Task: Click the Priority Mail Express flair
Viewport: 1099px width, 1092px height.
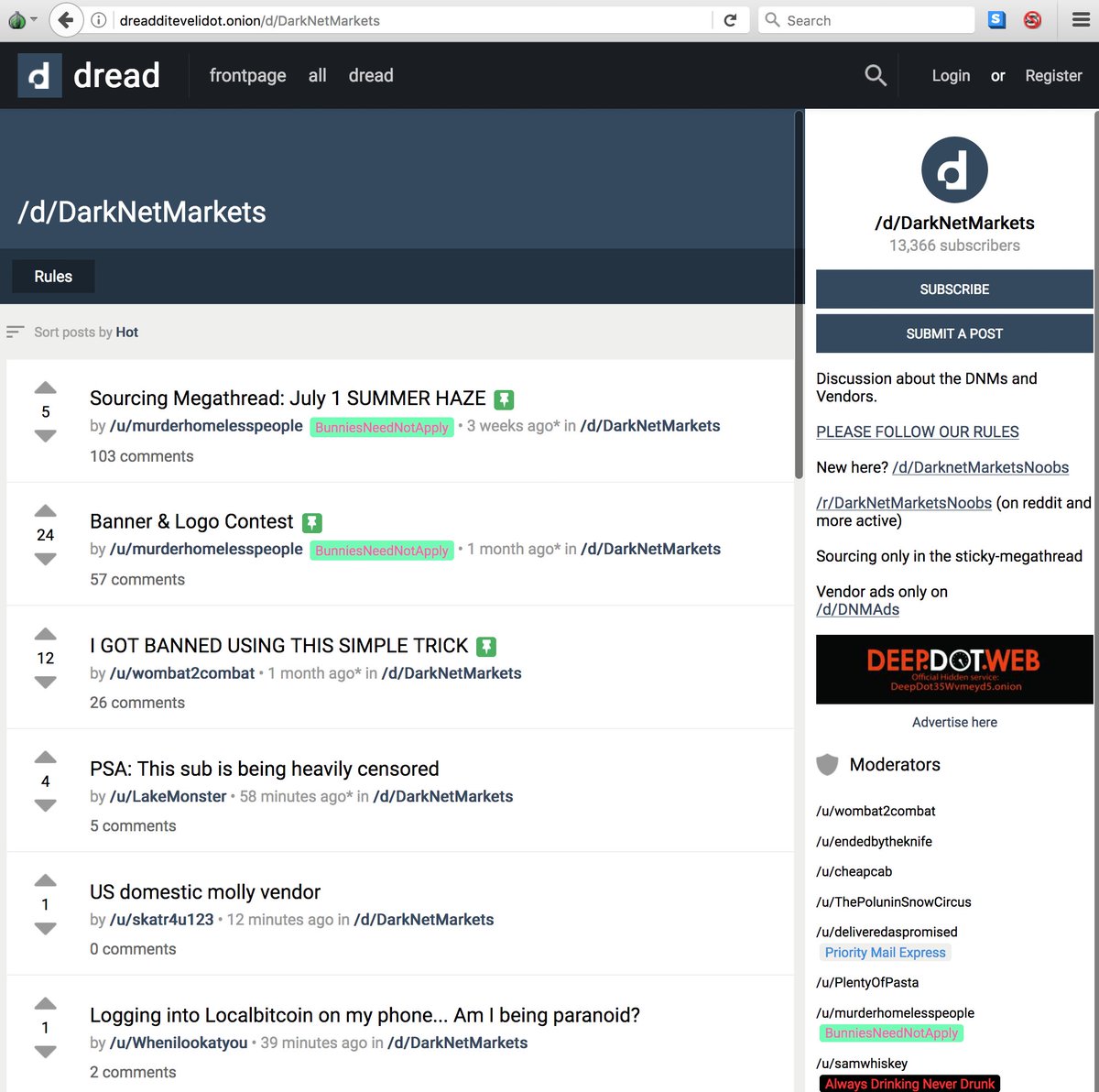Action: click(x=886, y=953)
